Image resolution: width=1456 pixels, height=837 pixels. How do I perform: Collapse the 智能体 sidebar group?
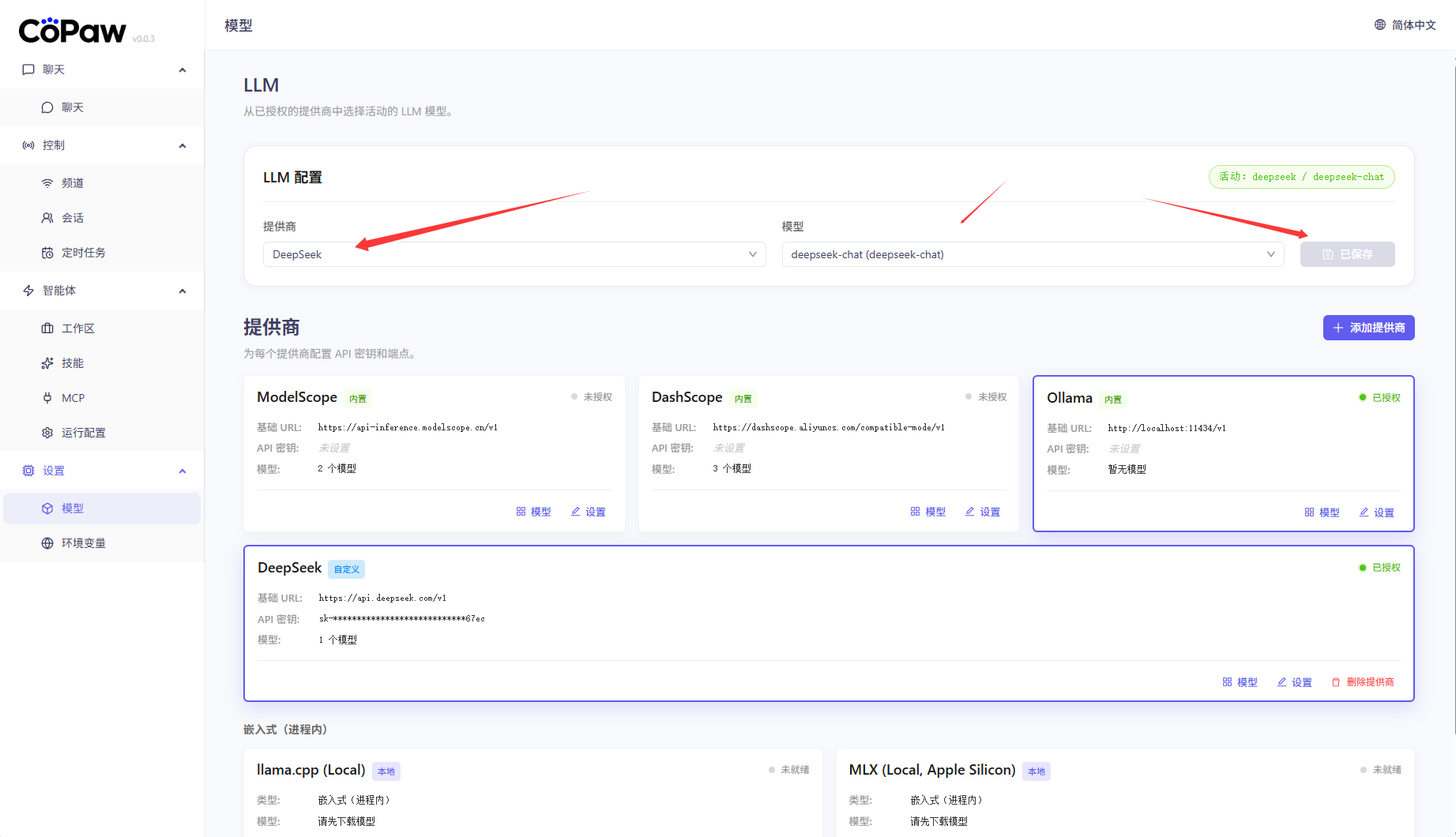pyautogui.click(x=182, y=291)
